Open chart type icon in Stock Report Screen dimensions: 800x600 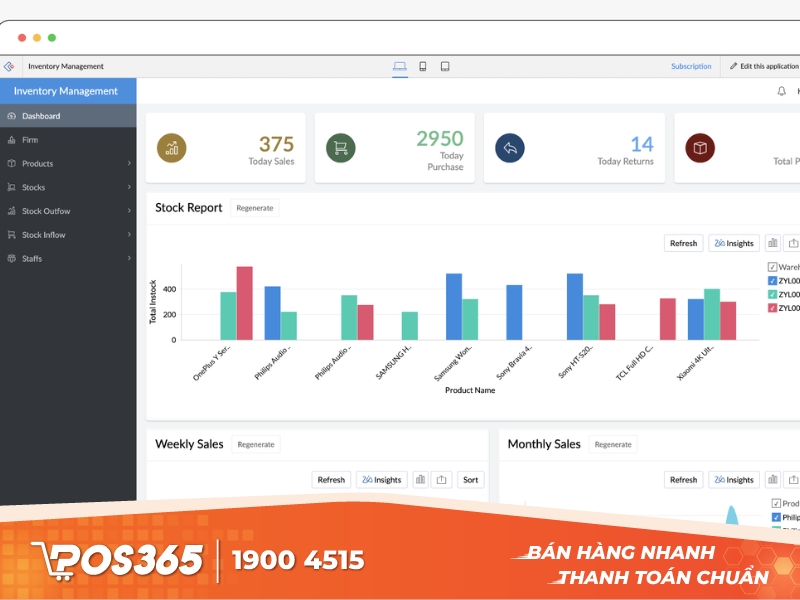point(773,243)
